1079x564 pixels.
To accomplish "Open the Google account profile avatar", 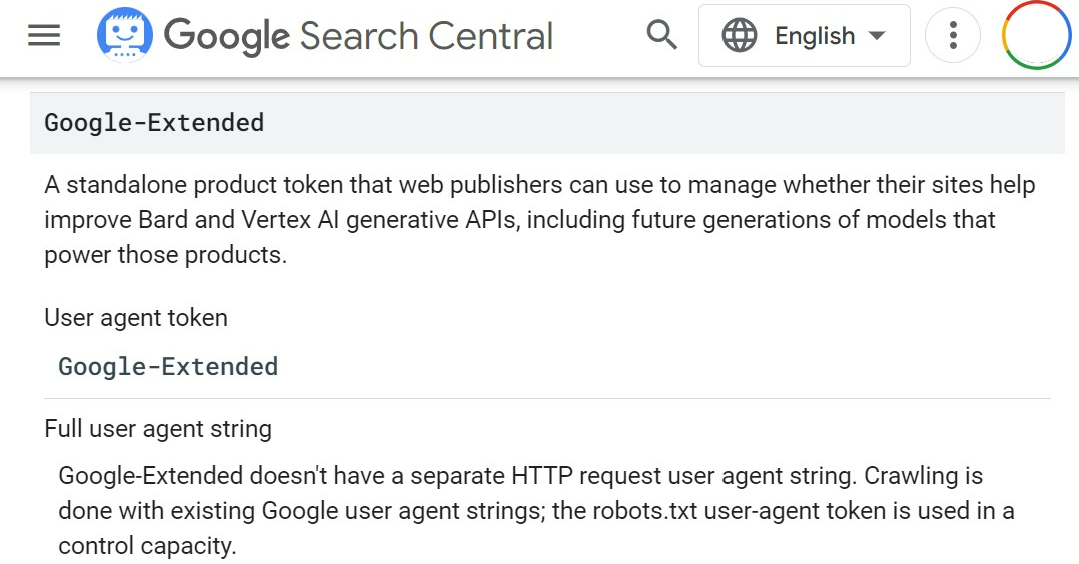I will 1036,35.
